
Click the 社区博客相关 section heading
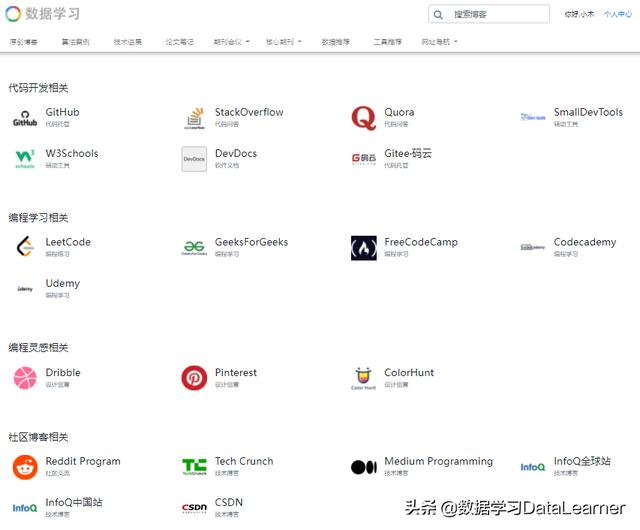[x=38, y=437]
